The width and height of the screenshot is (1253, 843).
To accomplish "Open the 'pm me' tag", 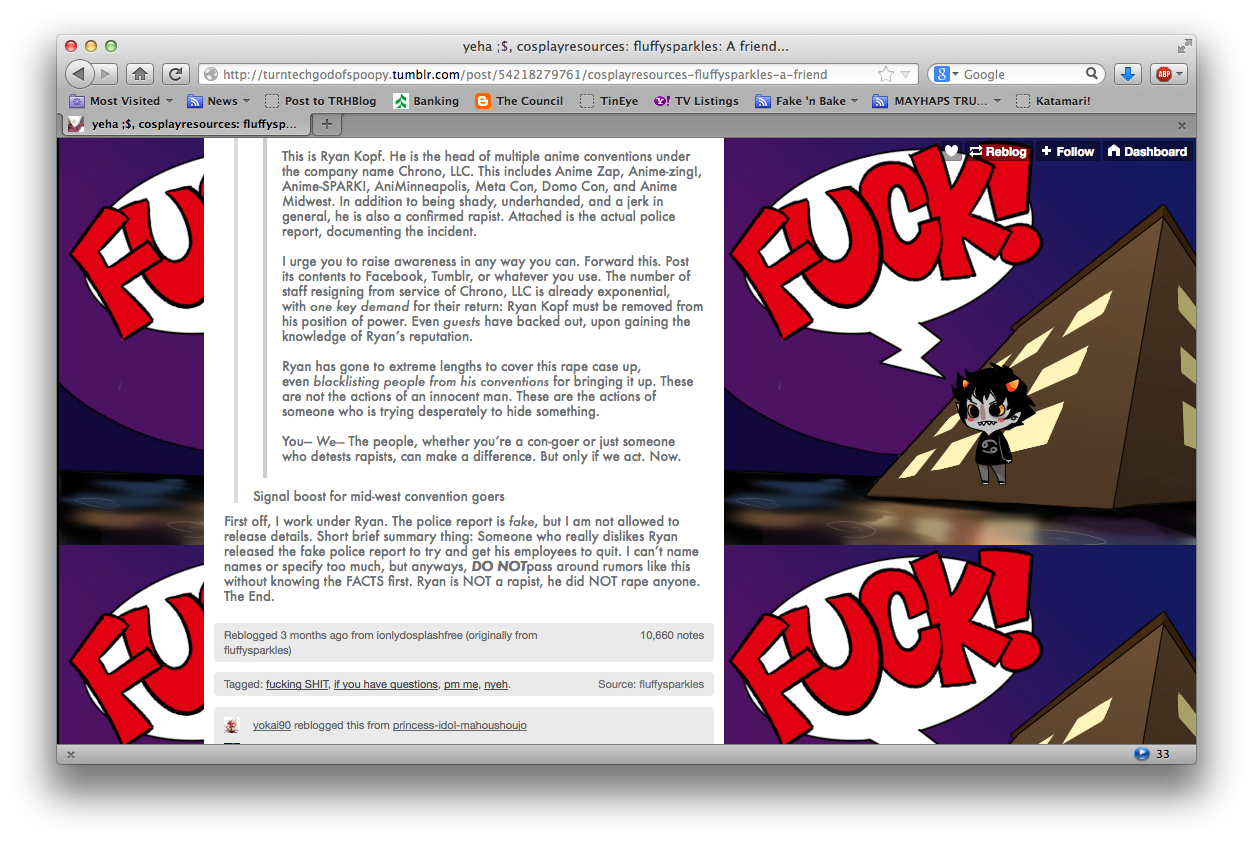I will coord(461,685).
